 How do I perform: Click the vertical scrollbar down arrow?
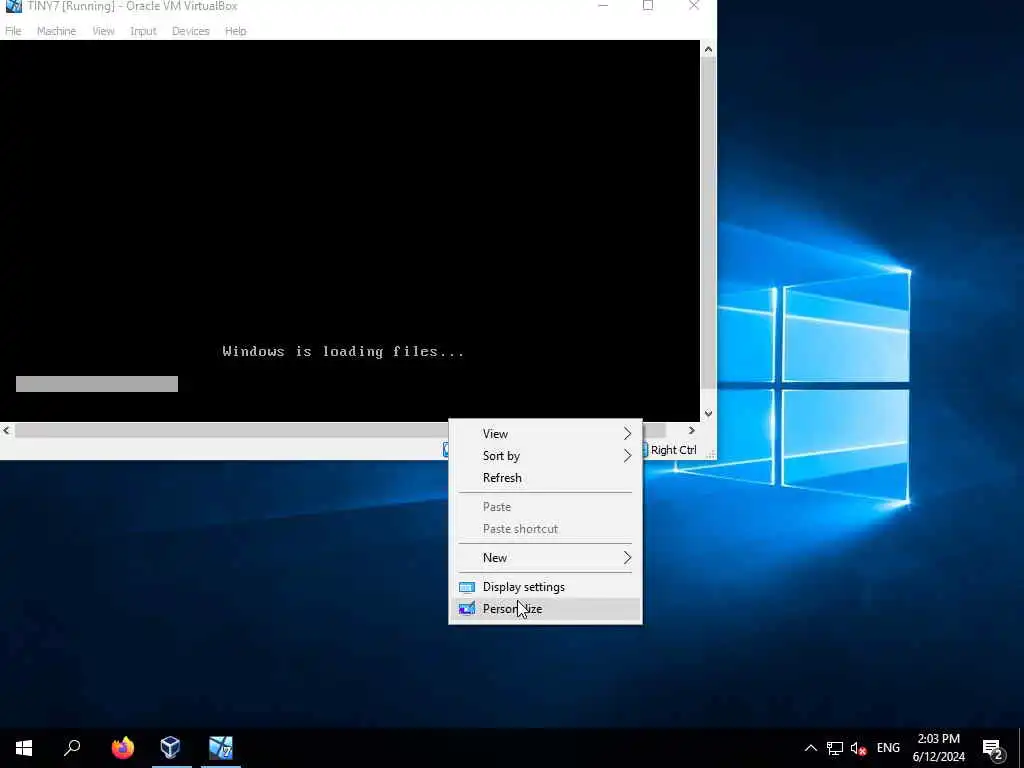708,413
